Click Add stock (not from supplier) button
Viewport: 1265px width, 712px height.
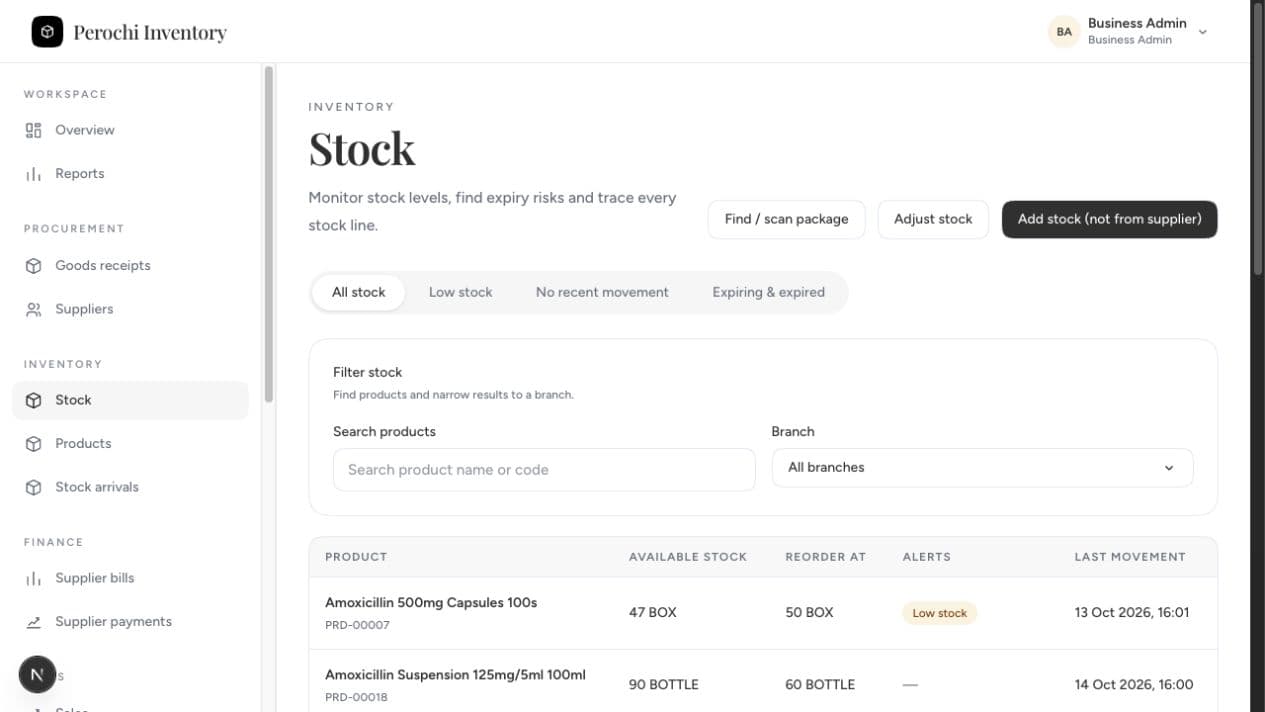[1110, 219]
